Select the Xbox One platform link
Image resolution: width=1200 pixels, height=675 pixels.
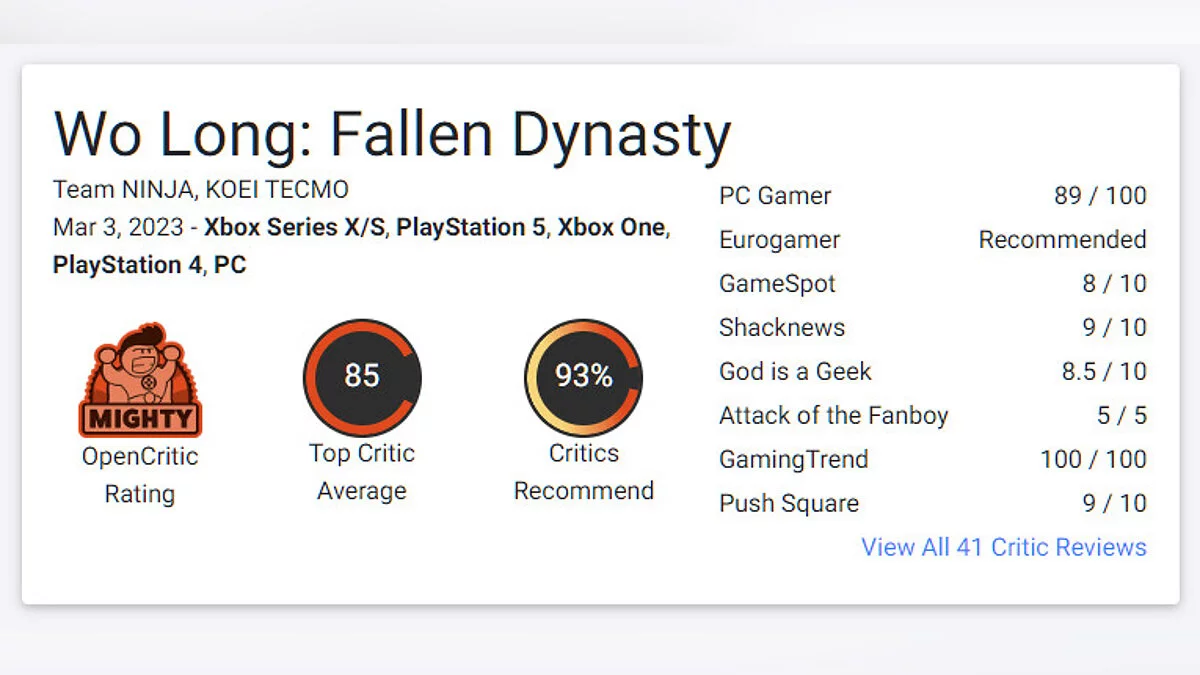click(x=611, y=227)
